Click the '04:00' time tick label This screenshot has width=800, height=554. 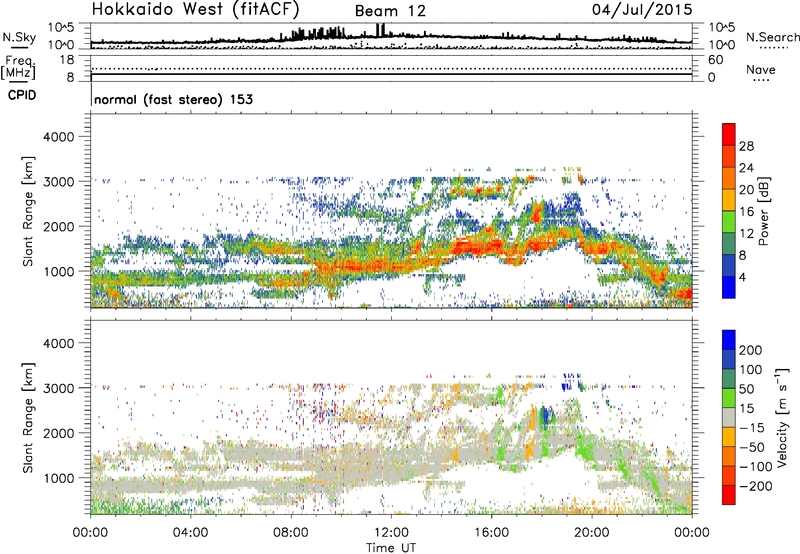(190, 533)
